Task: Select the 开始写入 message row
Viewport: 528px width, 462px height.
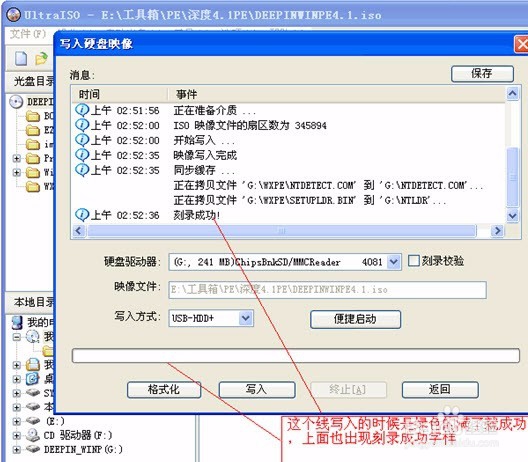Action: coord(289,140)
